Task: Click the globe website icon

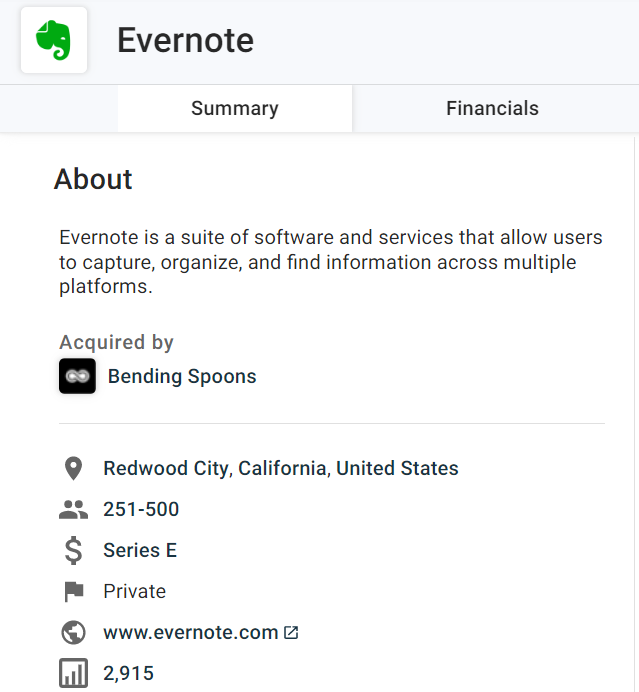Action: (73, 632)
